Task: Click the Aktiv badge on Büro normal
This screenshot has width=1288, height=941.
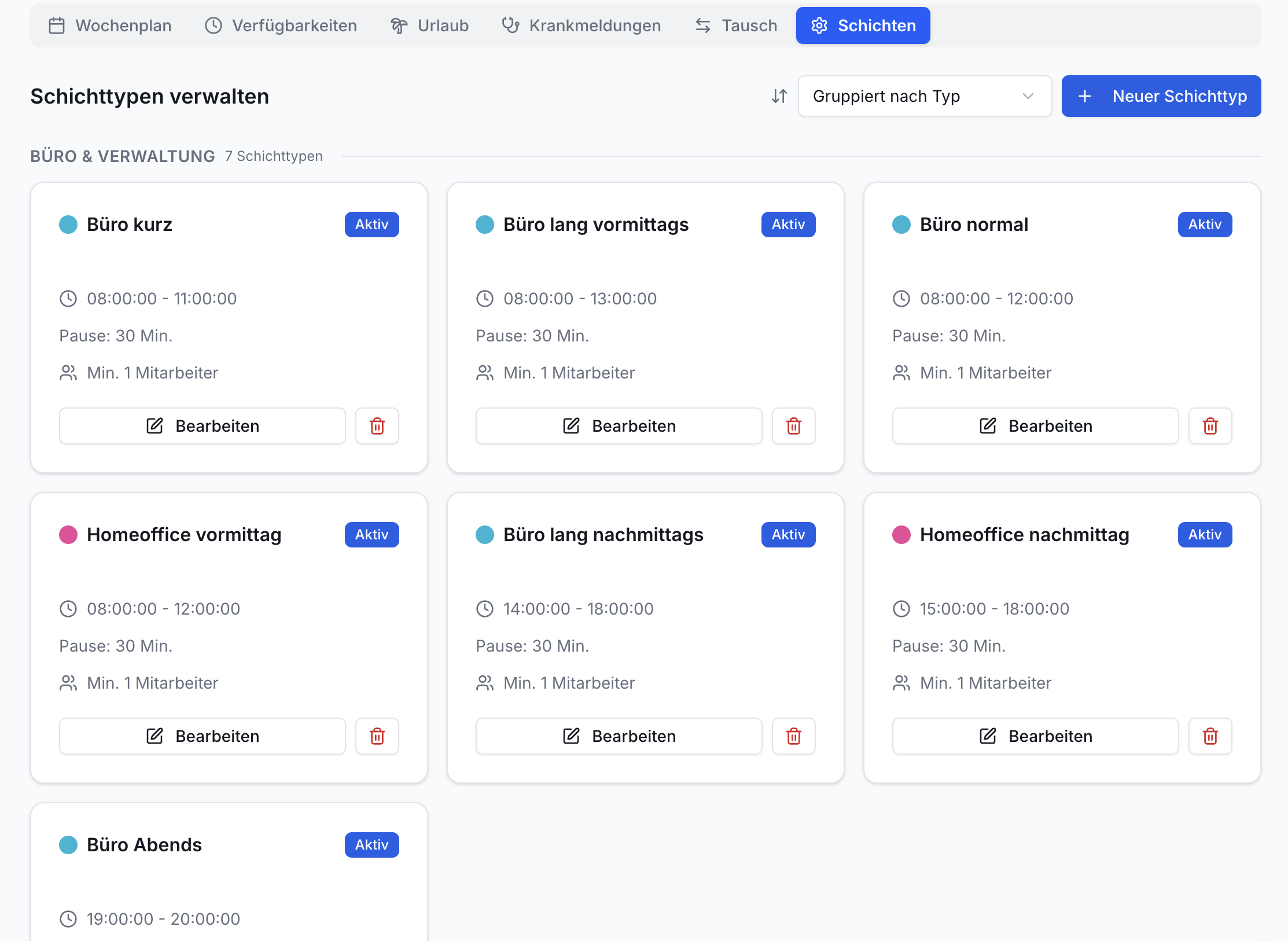Action: click(1205, 225)
